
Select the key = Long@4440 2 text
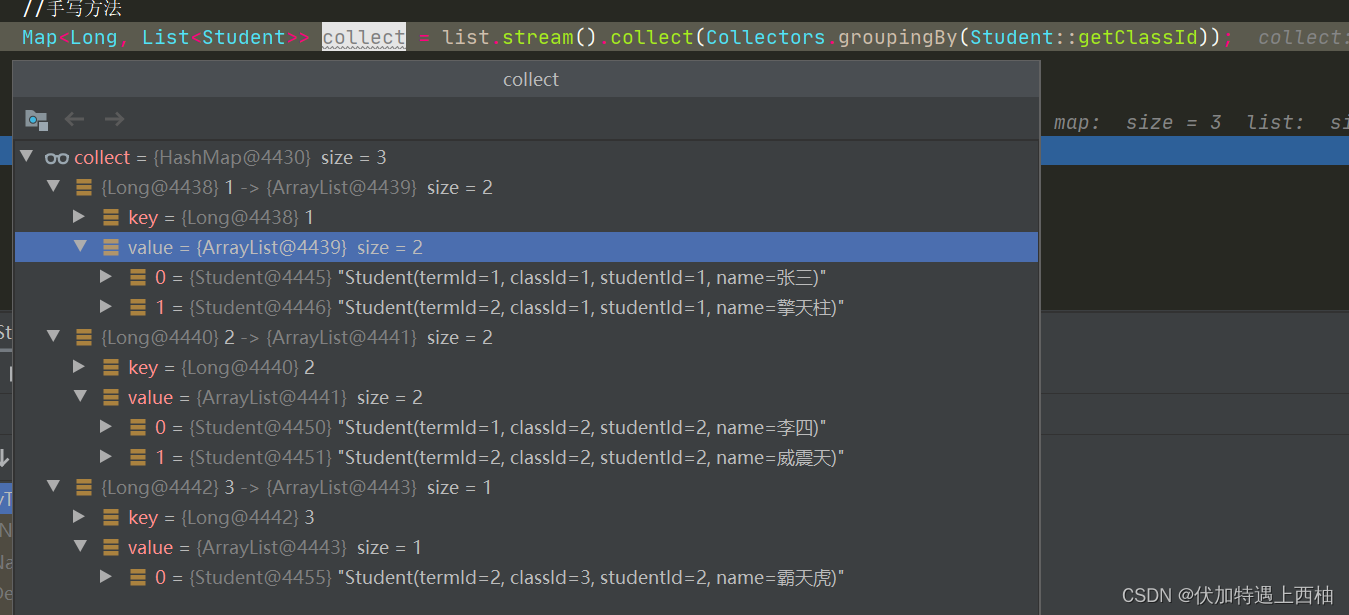click(x=221, y=368)
